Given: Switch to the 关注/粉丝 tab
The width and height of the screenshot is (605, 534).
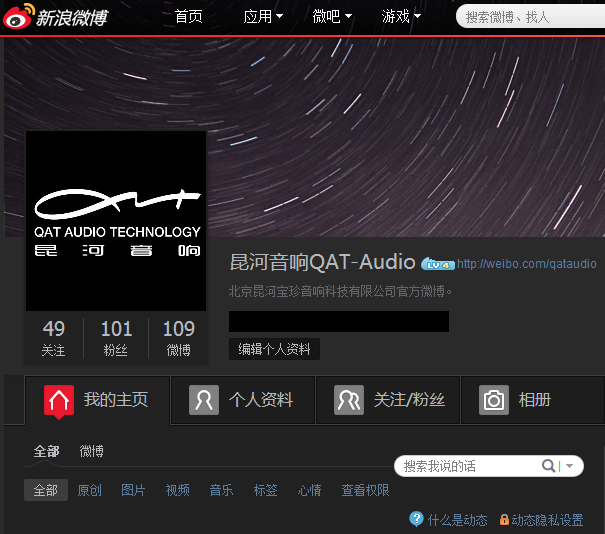Looking at the screenshot, I should point(388,400).
